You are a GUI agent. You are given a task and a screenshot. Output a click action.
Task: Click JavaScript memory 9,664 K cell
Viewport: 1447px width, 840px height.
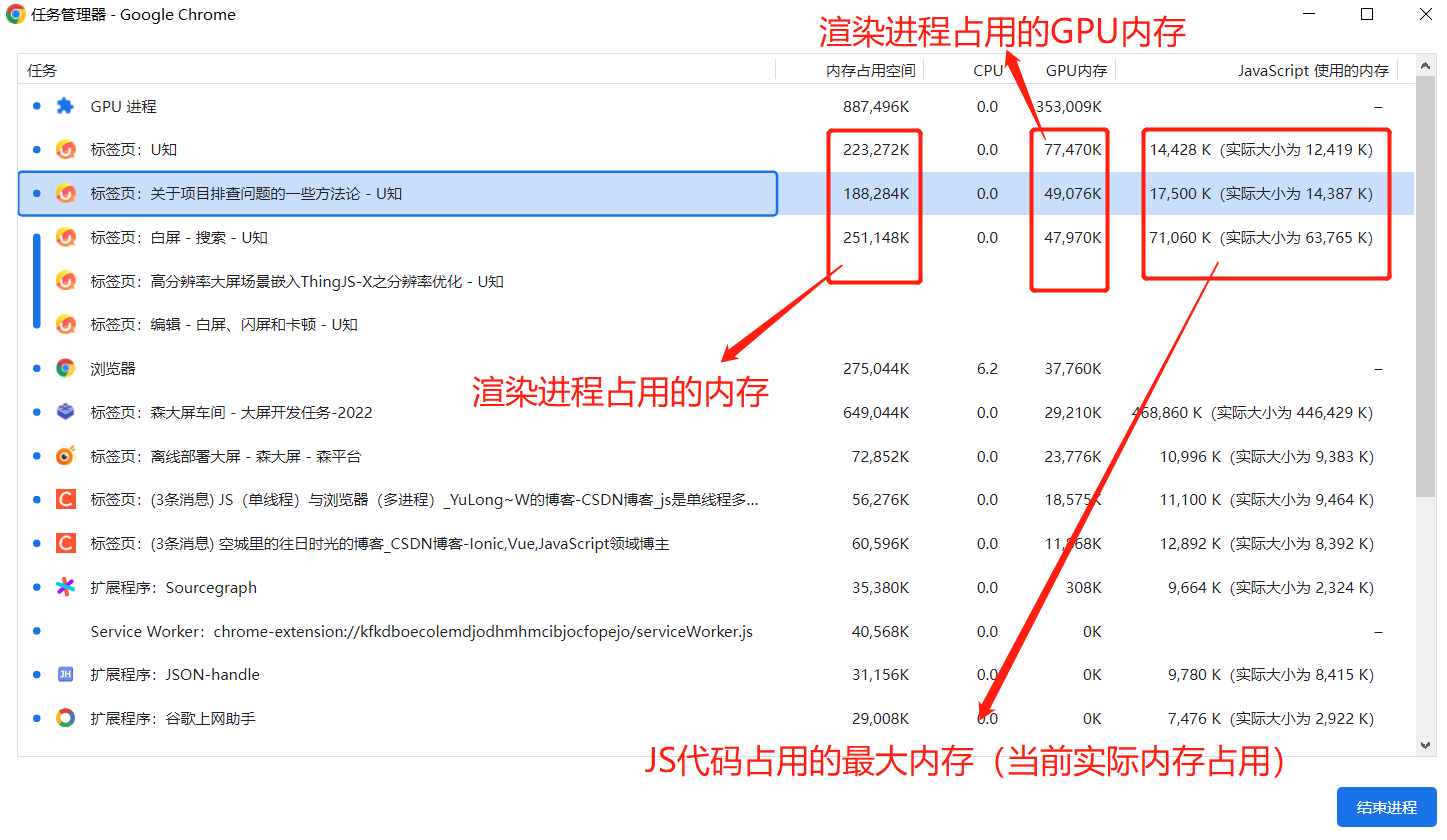click(x=1271, y=587)
